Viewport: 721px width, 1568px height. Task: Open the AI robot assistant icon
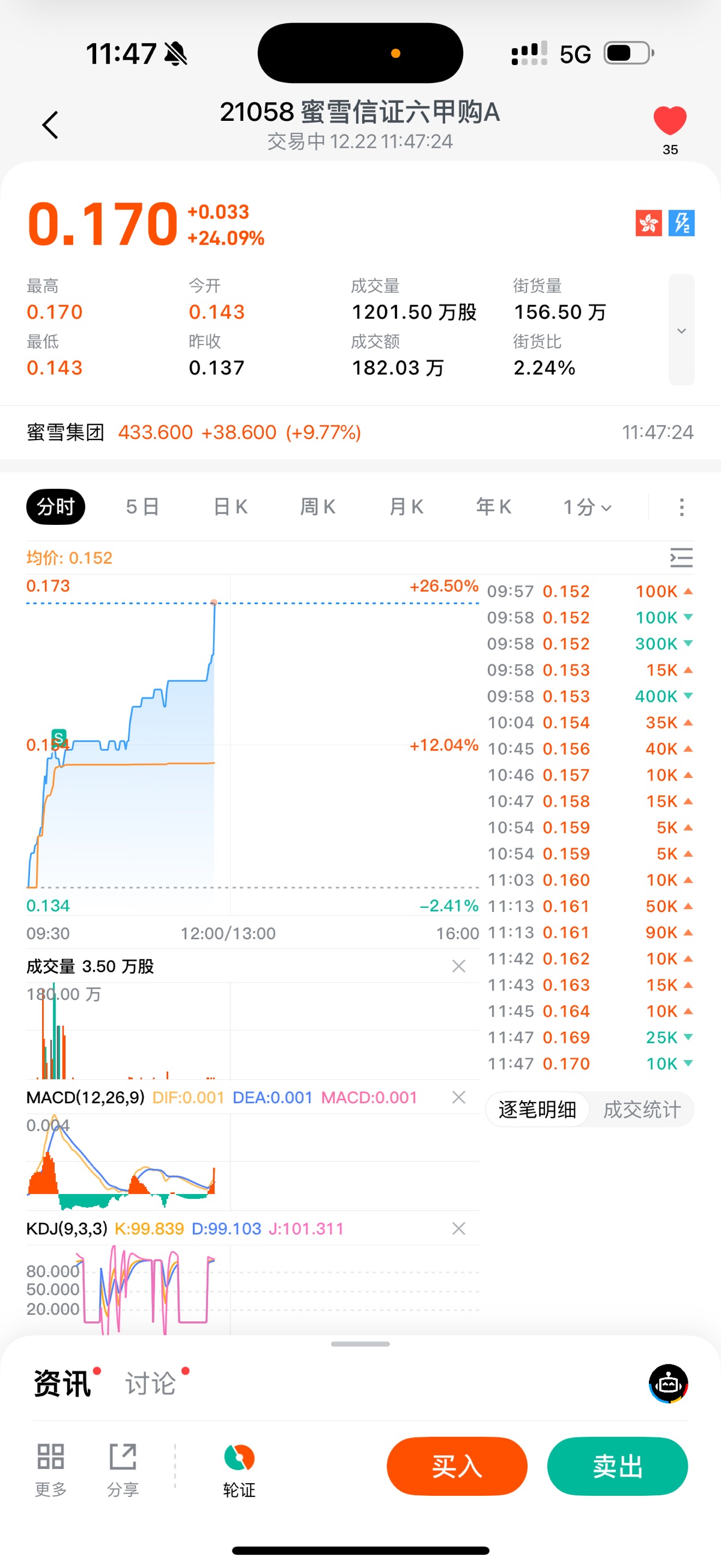[668, 1383]
